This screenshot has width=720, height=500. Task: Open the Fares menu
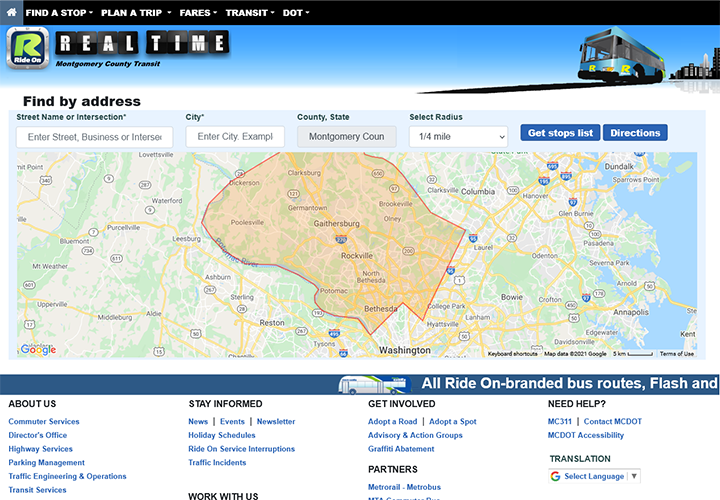tap(198, 13)
